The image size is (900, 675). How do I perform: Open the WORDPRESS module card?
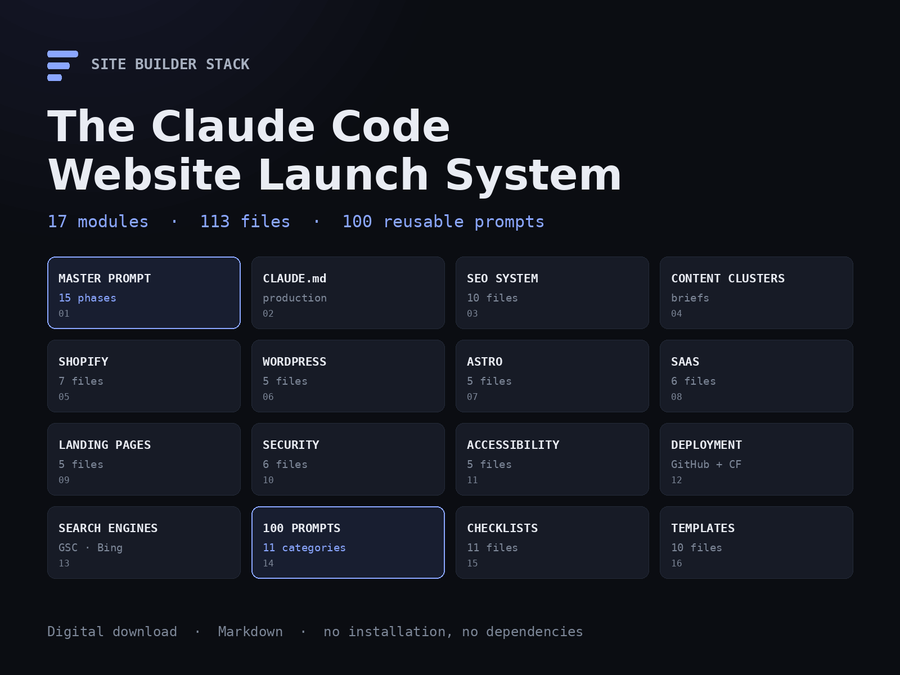tap(348, 376)
